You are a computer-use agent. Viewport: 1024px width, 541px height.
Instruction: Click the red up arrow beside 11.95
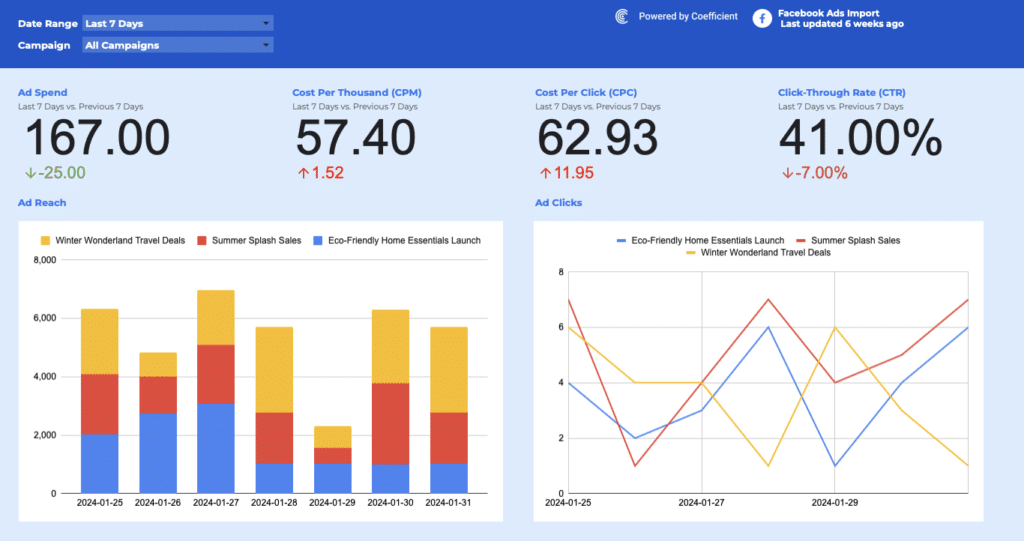point(545,173)
